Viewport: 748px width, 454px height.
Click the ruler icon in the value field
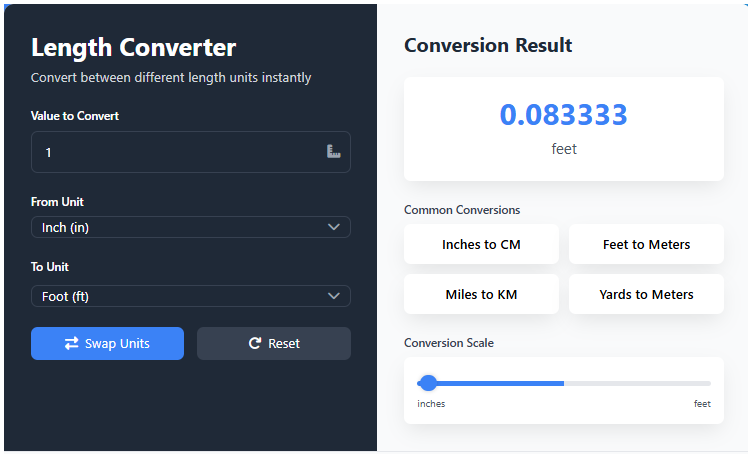(x=334, y=152)
